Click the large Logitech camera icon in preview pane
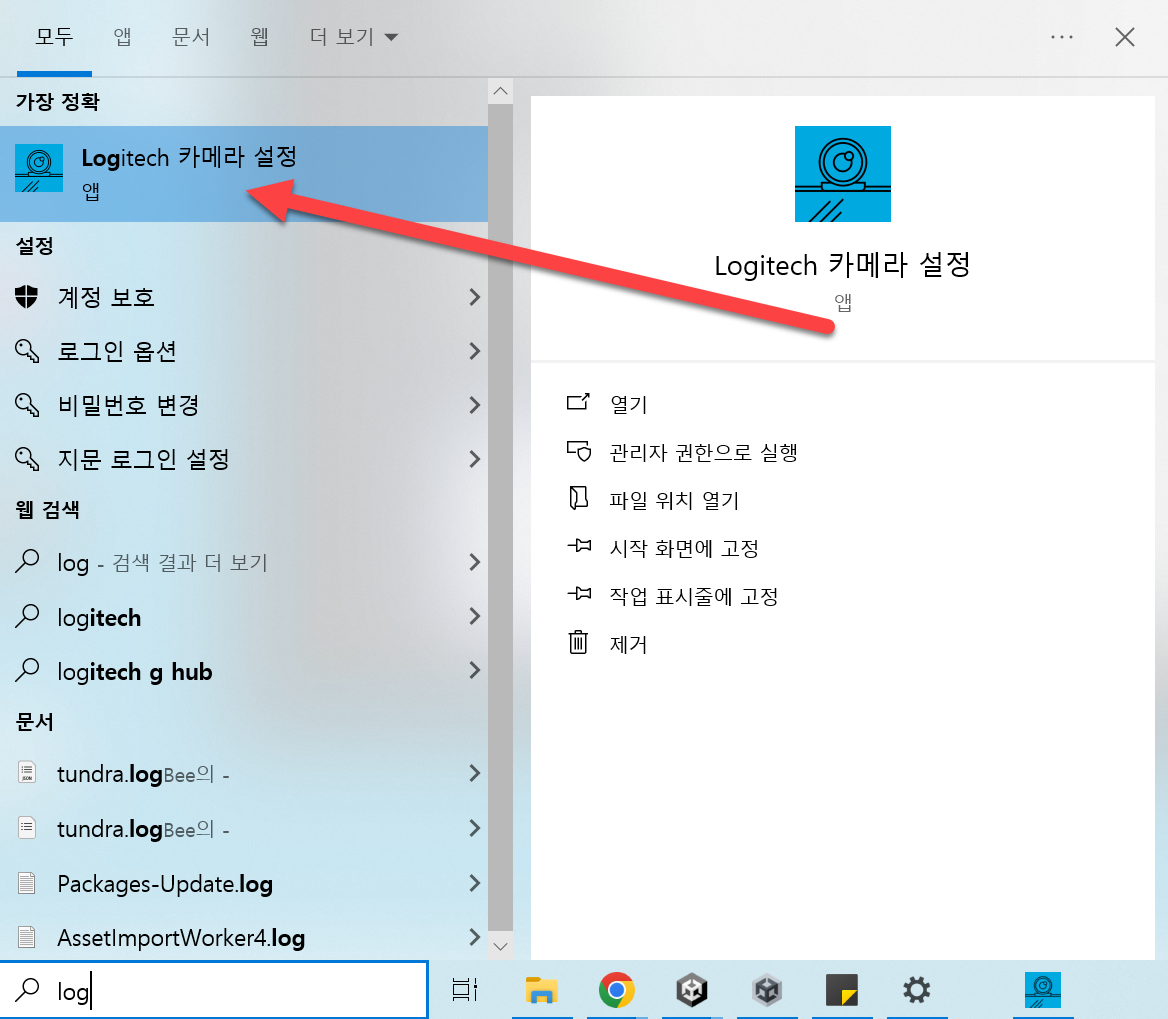Screen dimensions: 1168x1019 point(842,174)
